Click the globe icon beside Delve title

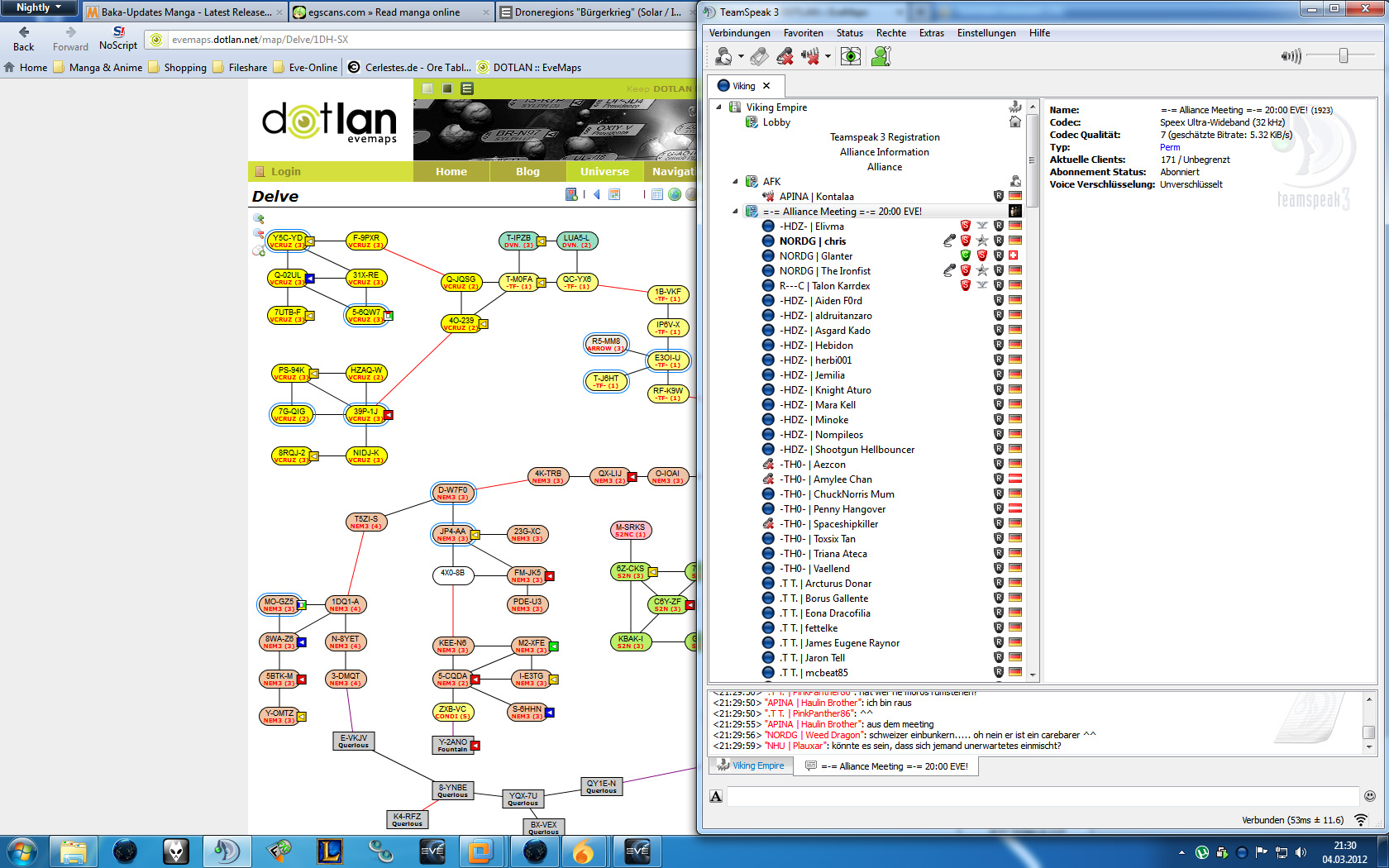click(x=675, y=194)
